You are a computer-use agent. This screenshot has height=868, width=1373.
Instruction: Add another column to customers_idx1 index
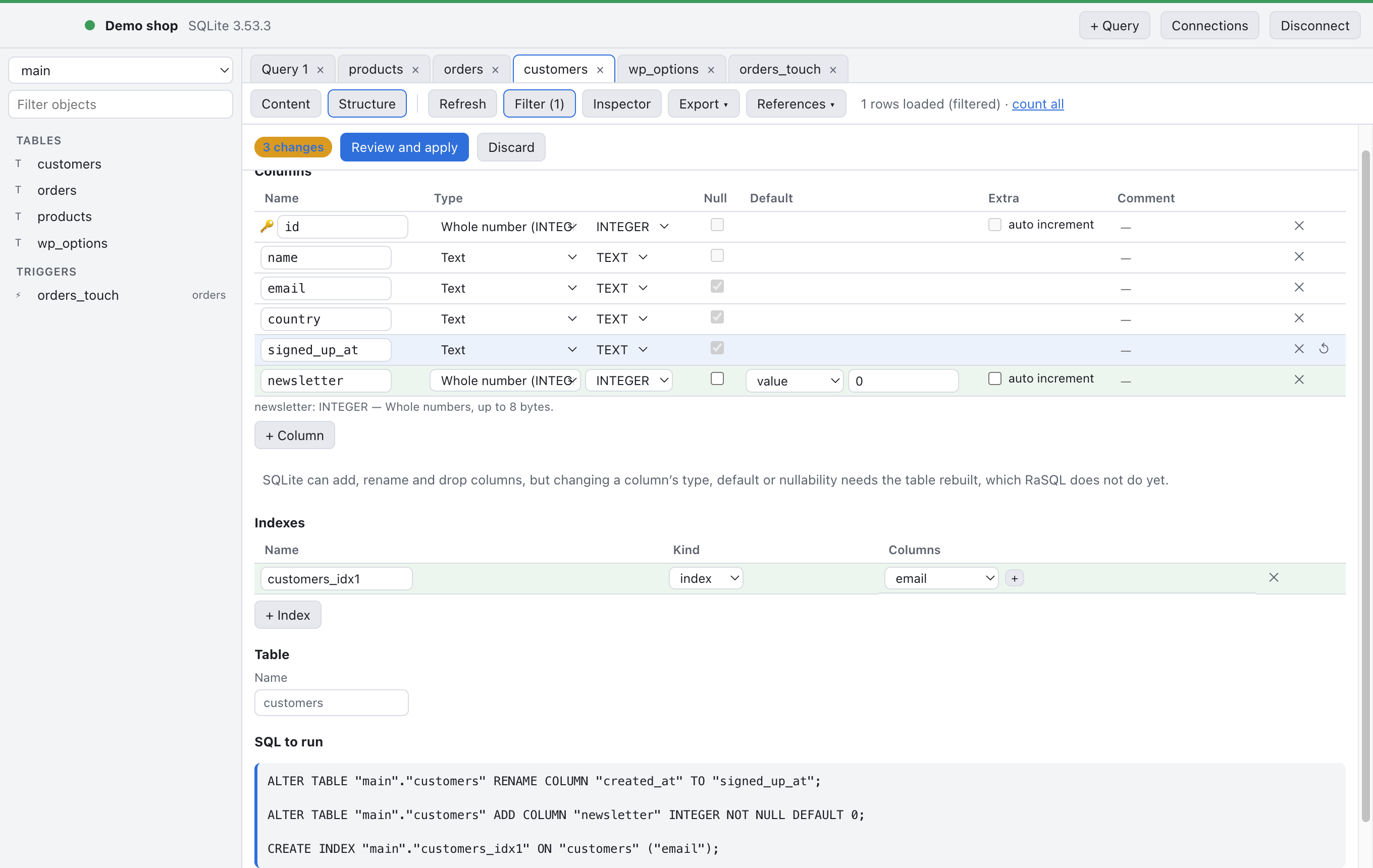pyautogui.click(x=1015, y=578)
